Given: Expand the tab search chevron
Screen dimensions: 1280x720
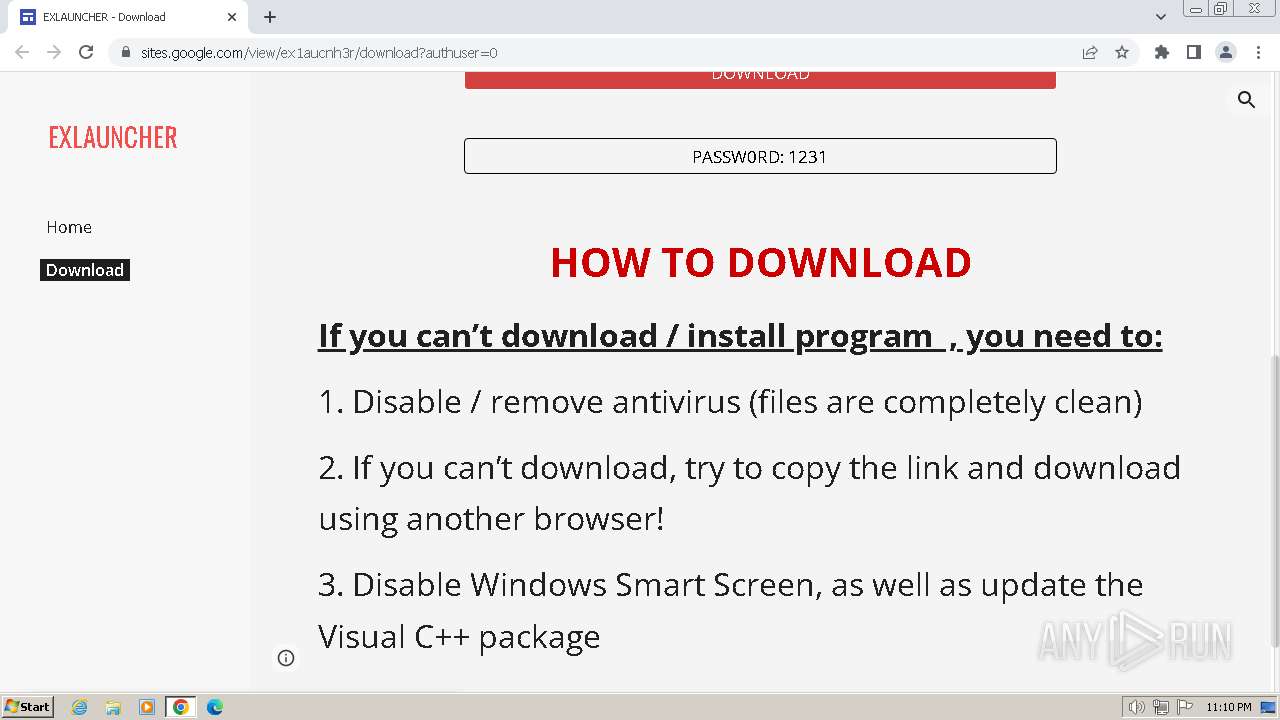Looking at the screenshot, I should point(1161,17).
